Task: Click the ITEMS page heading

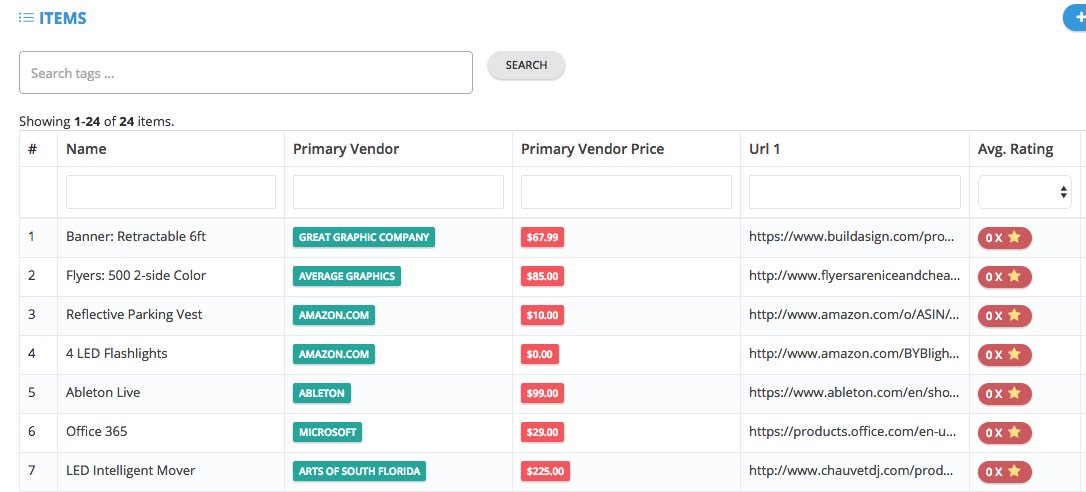Action: pos(62,18)
